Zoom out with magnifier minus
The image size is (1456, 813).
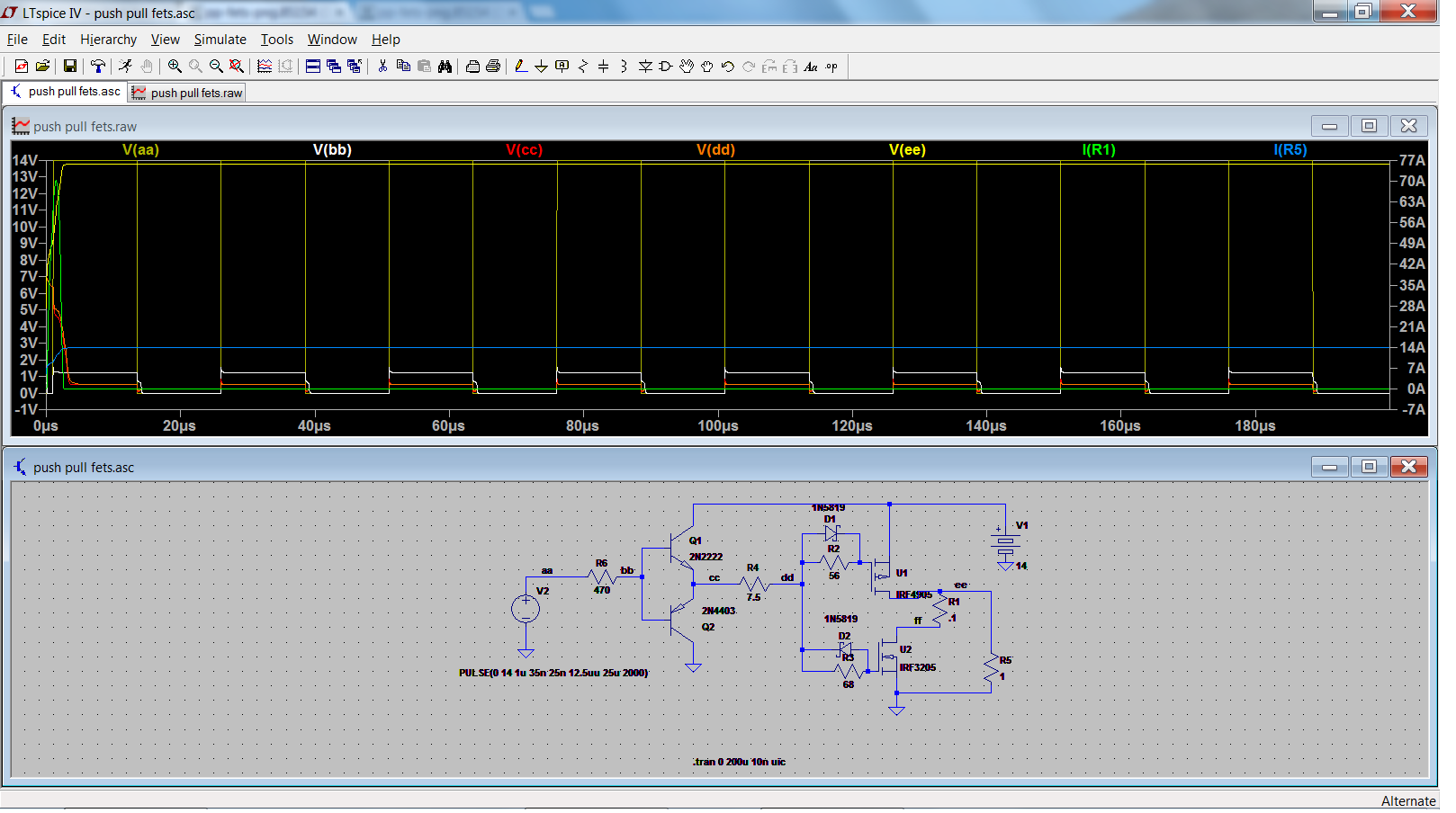[x=216, y=67]
